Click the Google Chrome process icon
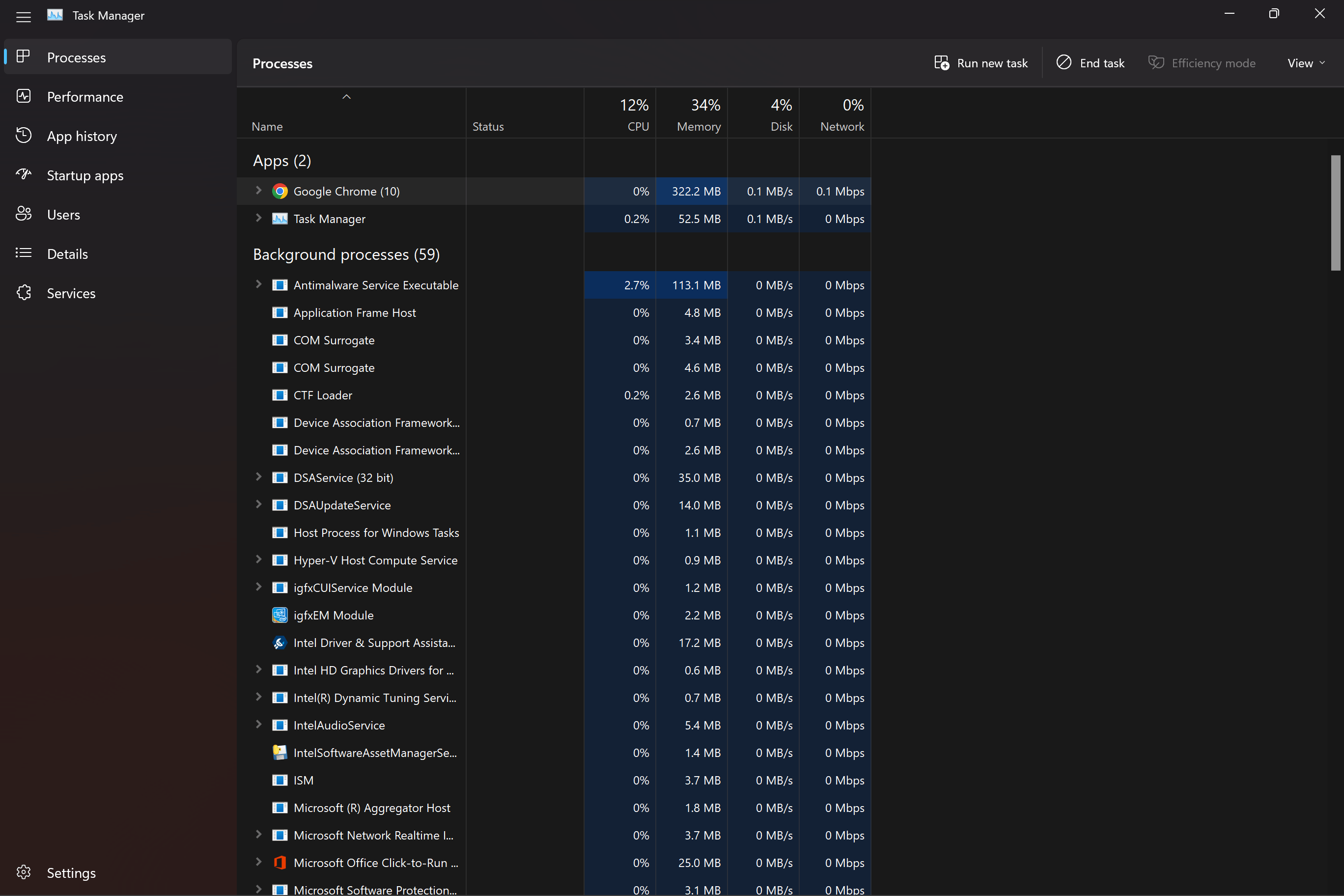The height and width of the screenshot is (896, 1344). [x=280, y=192]
